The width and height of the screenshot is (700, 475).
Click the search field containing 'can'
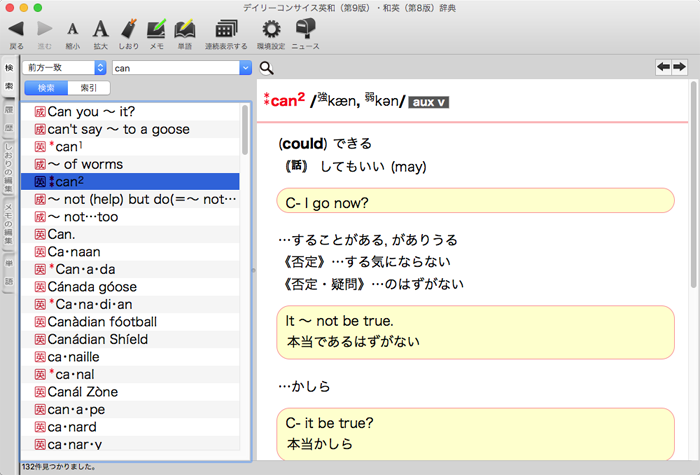[176, 68]
